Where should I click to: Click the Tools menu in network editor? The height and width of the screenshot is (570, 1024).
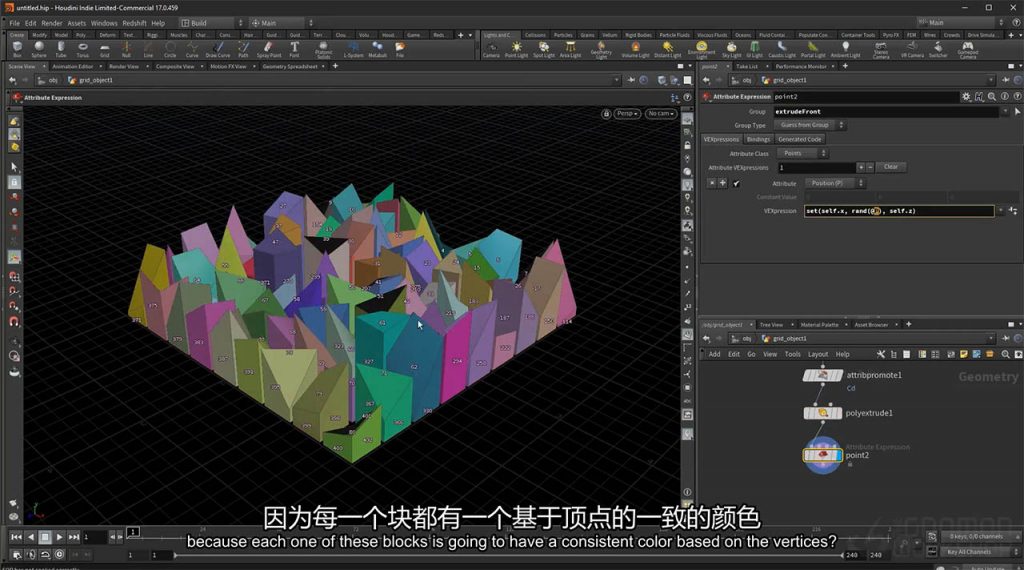point(792,355)
